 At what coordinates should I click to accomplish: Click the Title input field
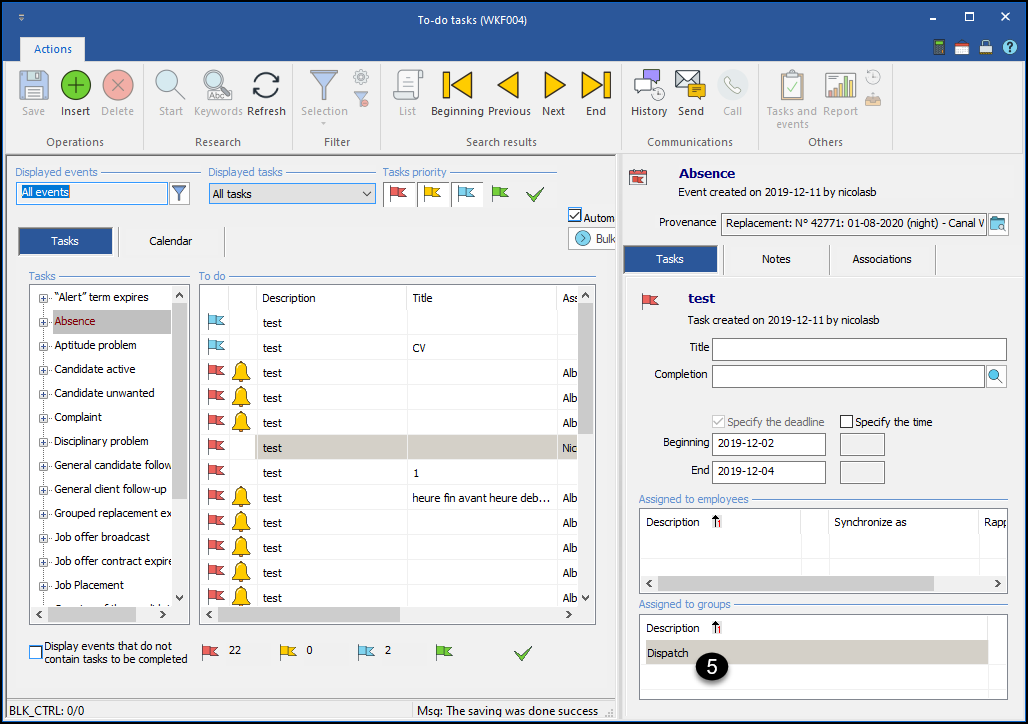859,349
